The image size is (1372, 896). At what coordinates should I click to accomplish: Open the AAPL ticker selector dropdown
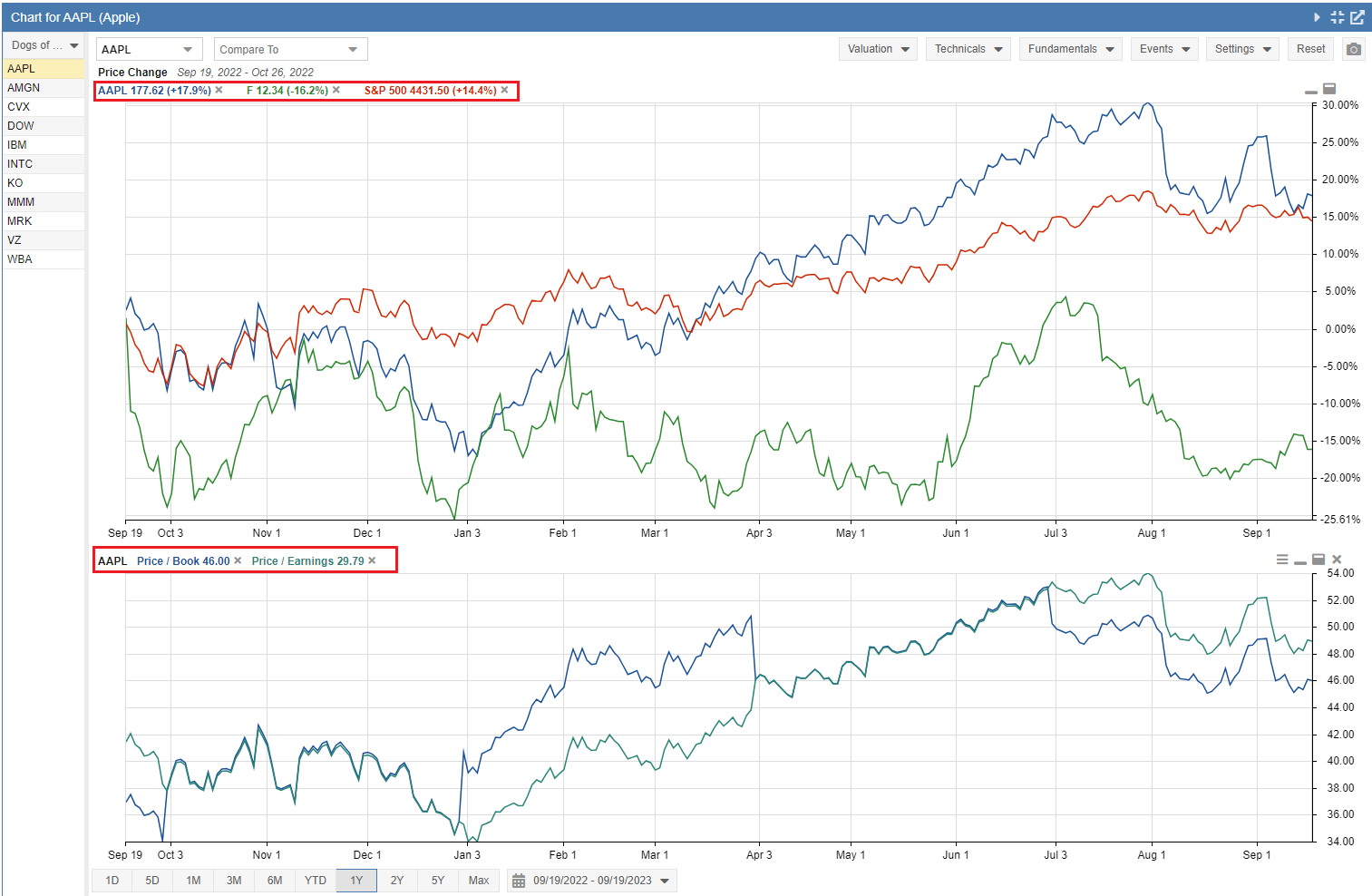150,49
